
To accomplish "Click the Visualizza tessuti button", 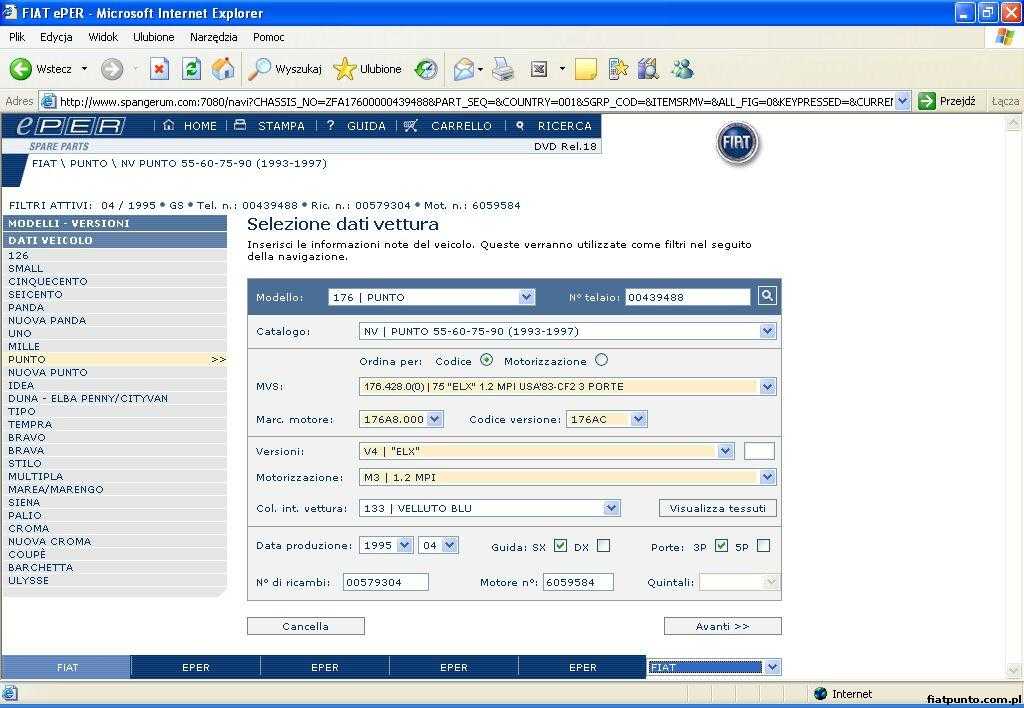I will coord(718,508).
